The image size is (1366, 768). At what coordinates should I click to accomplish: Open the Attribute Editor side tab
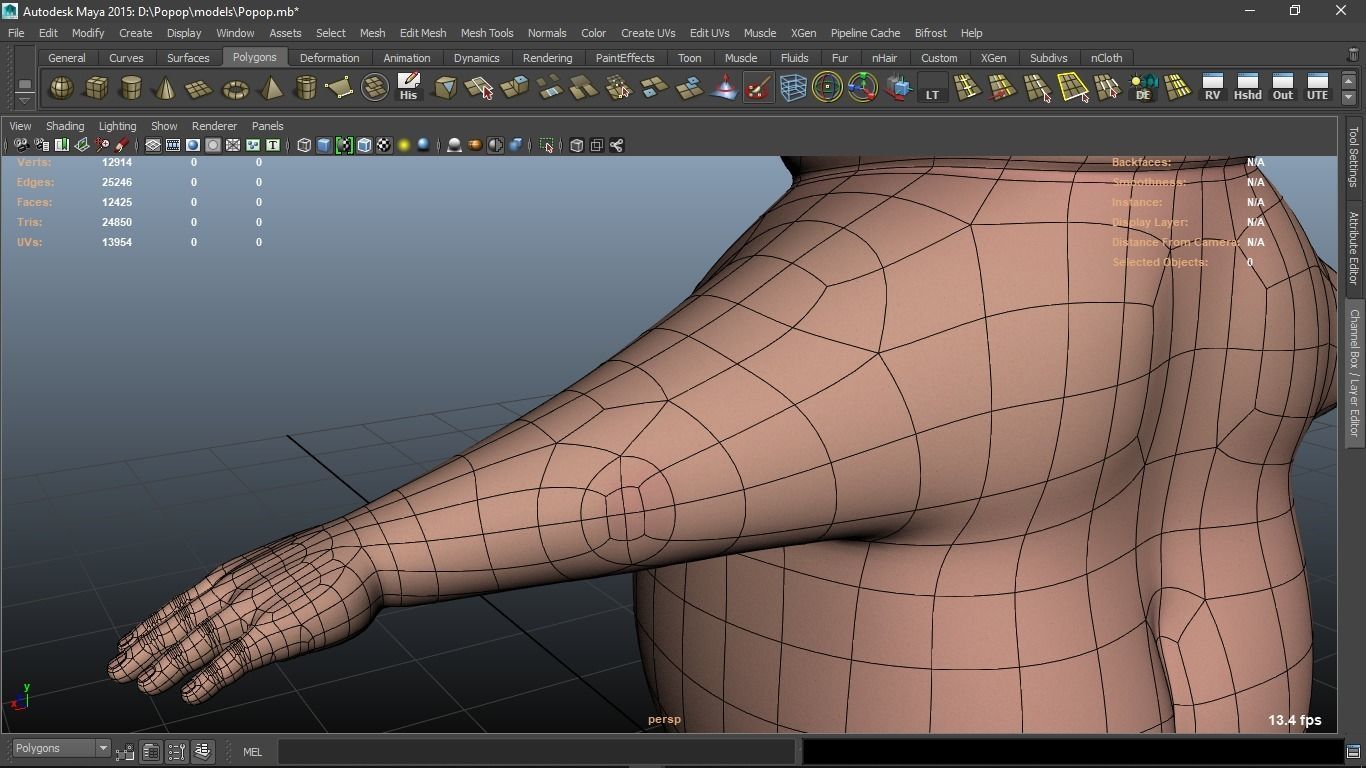(1354, 248)
